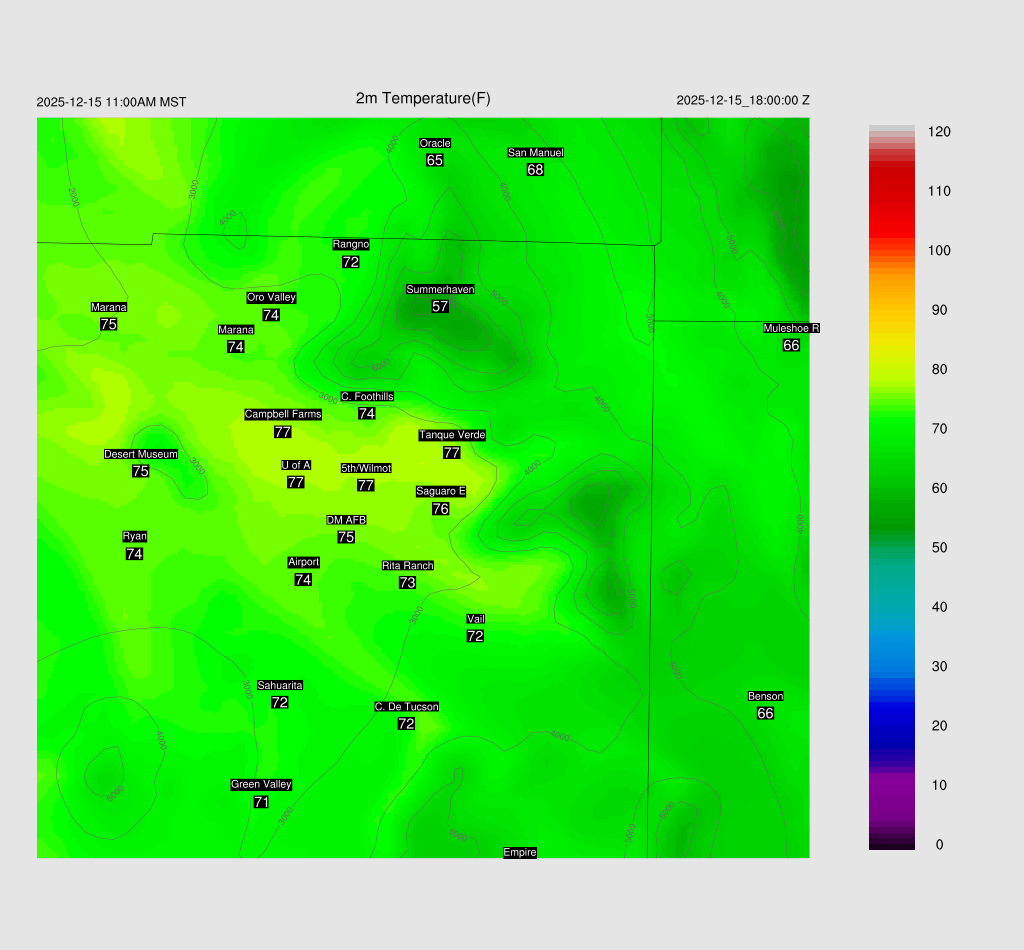Pick the red band near 110 on colorbar
1024x950 pixels.
click(x=891, y=190)
